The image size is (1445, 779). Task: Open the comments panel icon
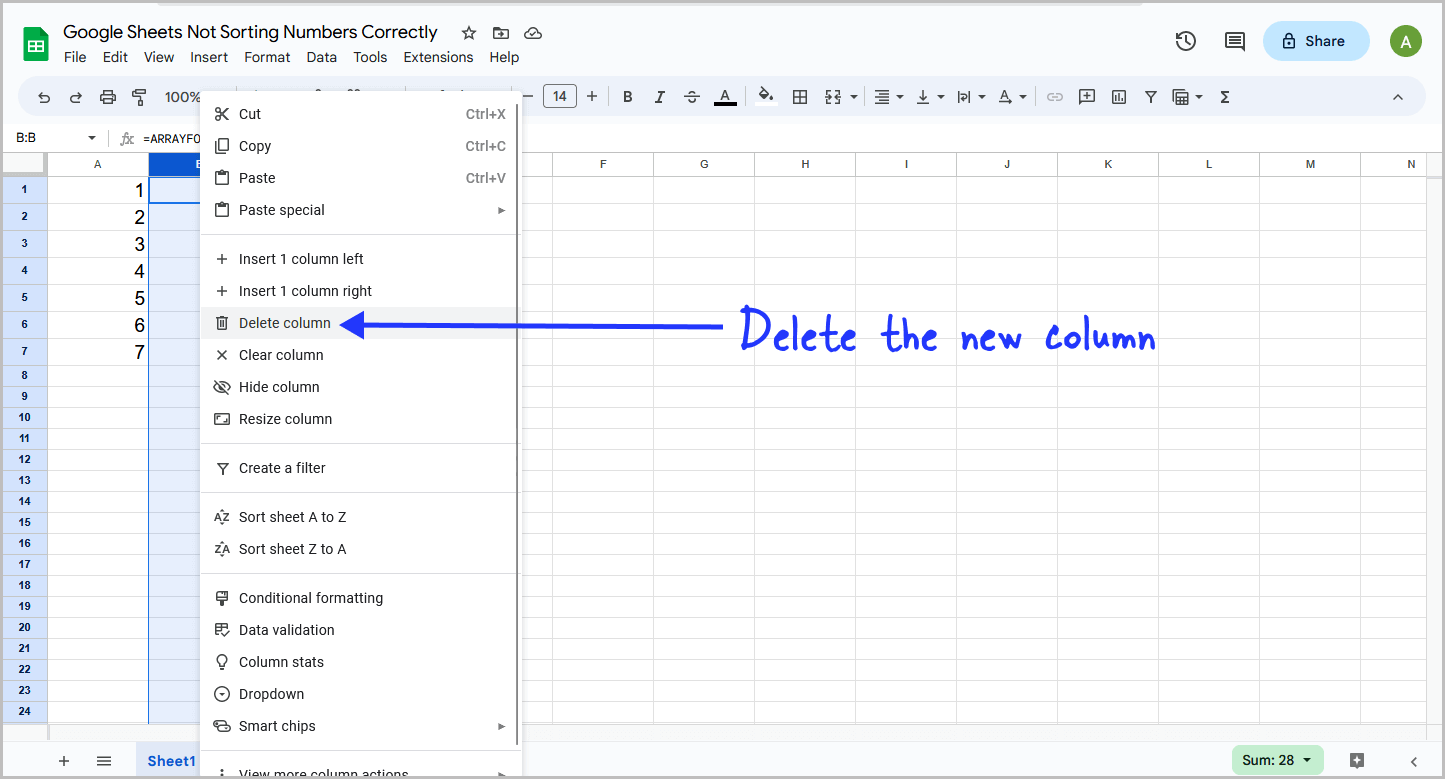(x=1235, y=41)
